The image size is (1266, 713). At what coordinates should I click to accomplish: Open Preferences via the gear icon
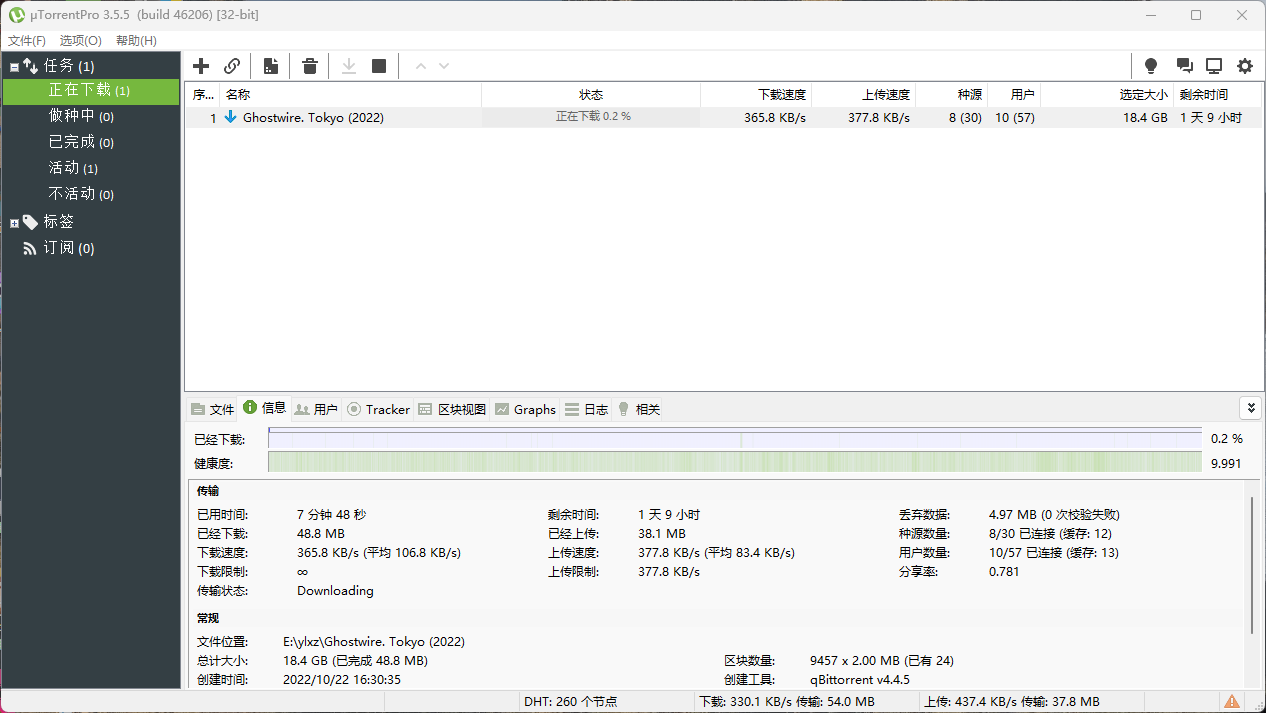pos(1245,66)
